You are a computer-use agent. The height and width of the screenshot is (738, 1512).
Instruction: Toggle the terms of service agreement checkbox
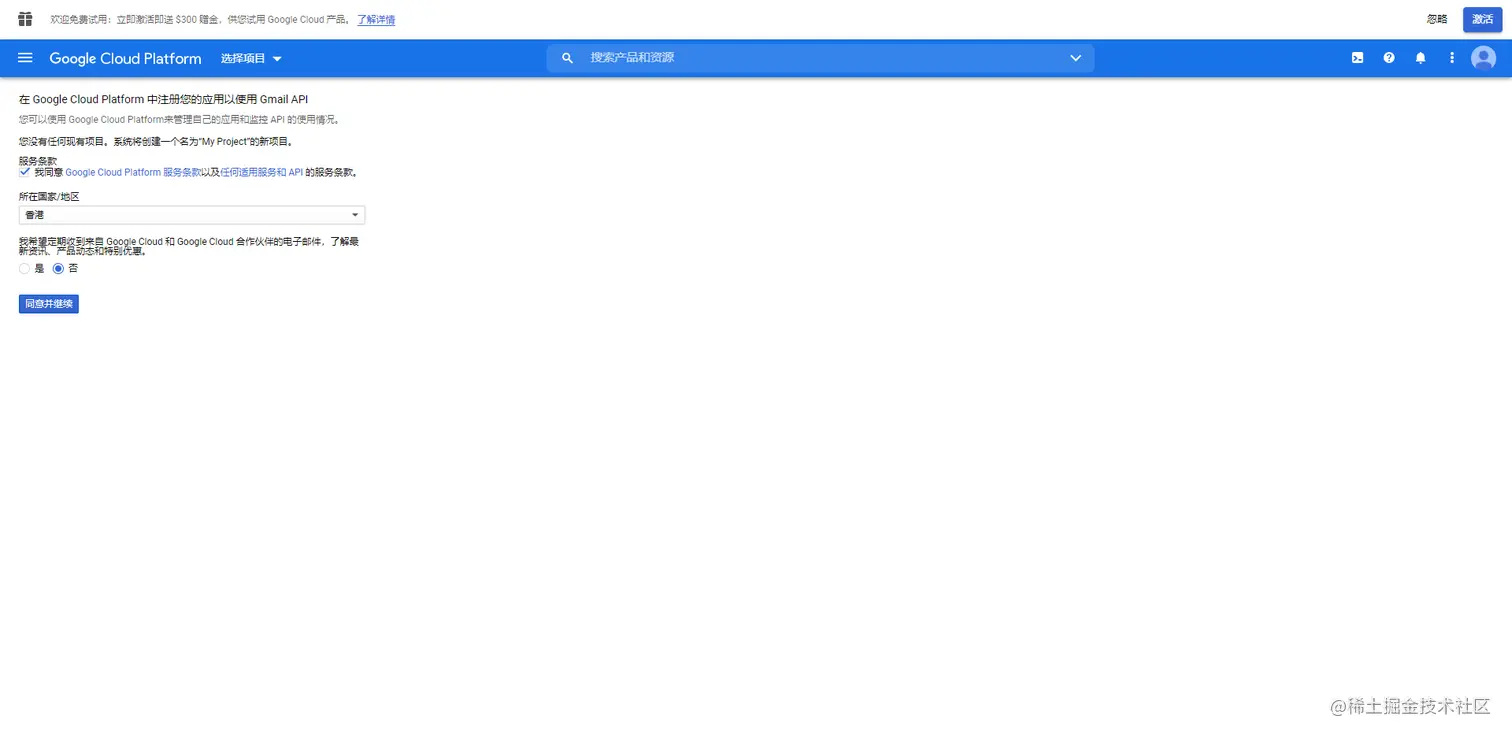pyautogui.click(x=25, y=172)
